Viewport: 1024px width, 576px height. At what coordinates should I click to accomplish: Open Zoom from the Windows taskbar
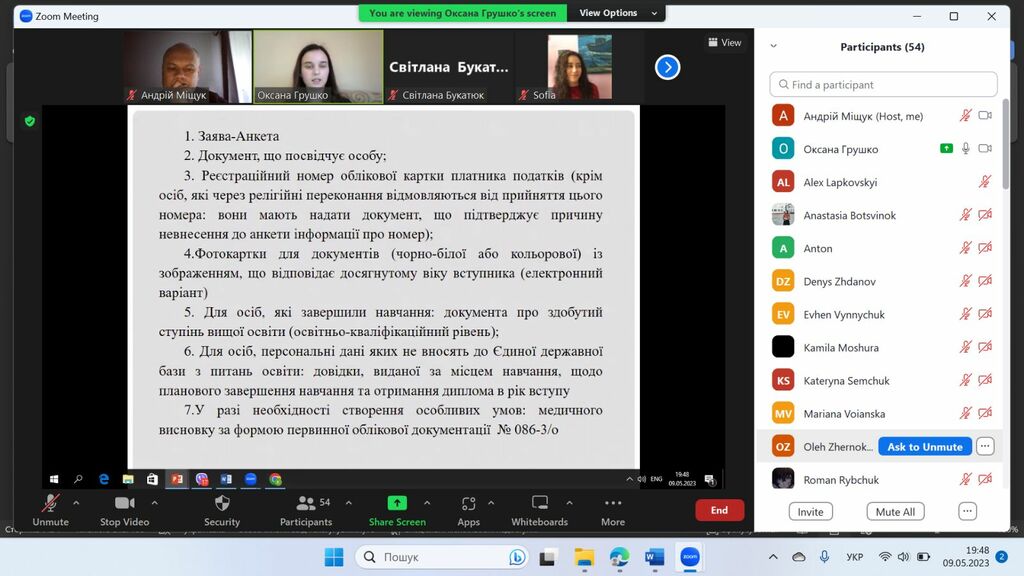click(689, 556)
